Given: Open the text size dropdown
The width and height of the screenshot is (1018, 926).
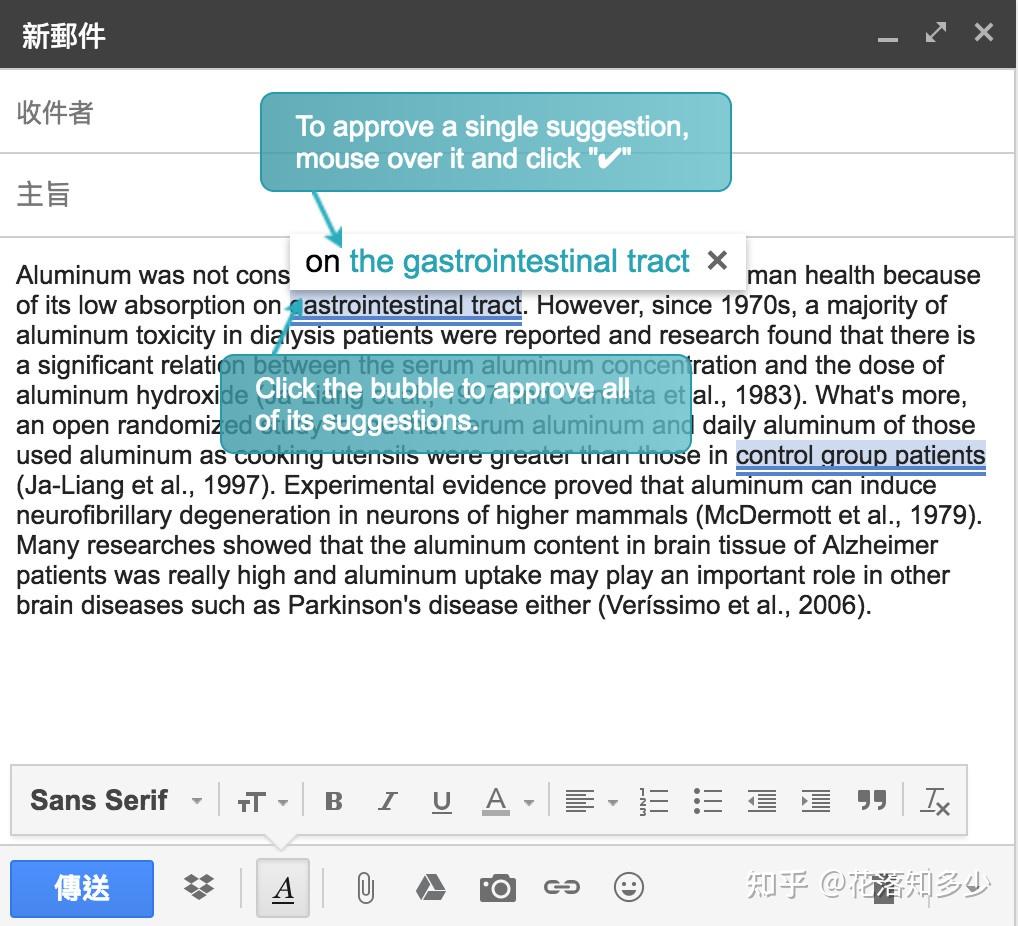Looking at the screenshot, I should (262, 802).
